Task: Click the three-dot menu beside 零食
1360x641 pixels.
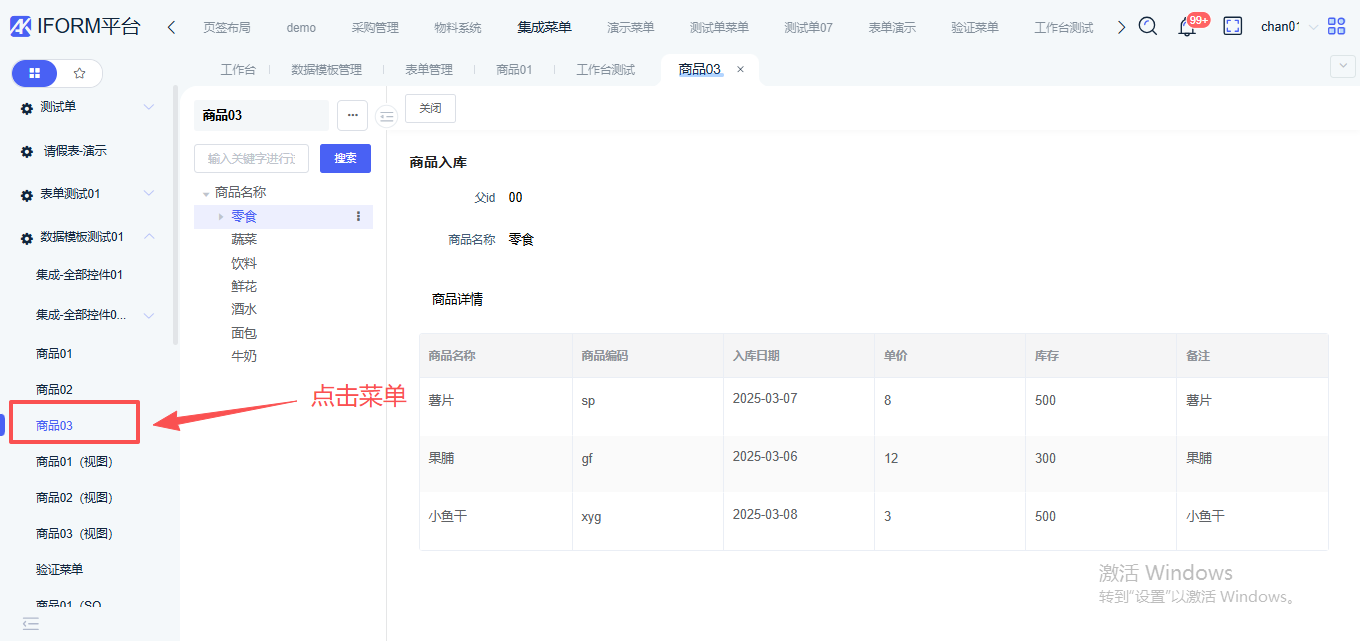Action: click(x=359, y=216)
